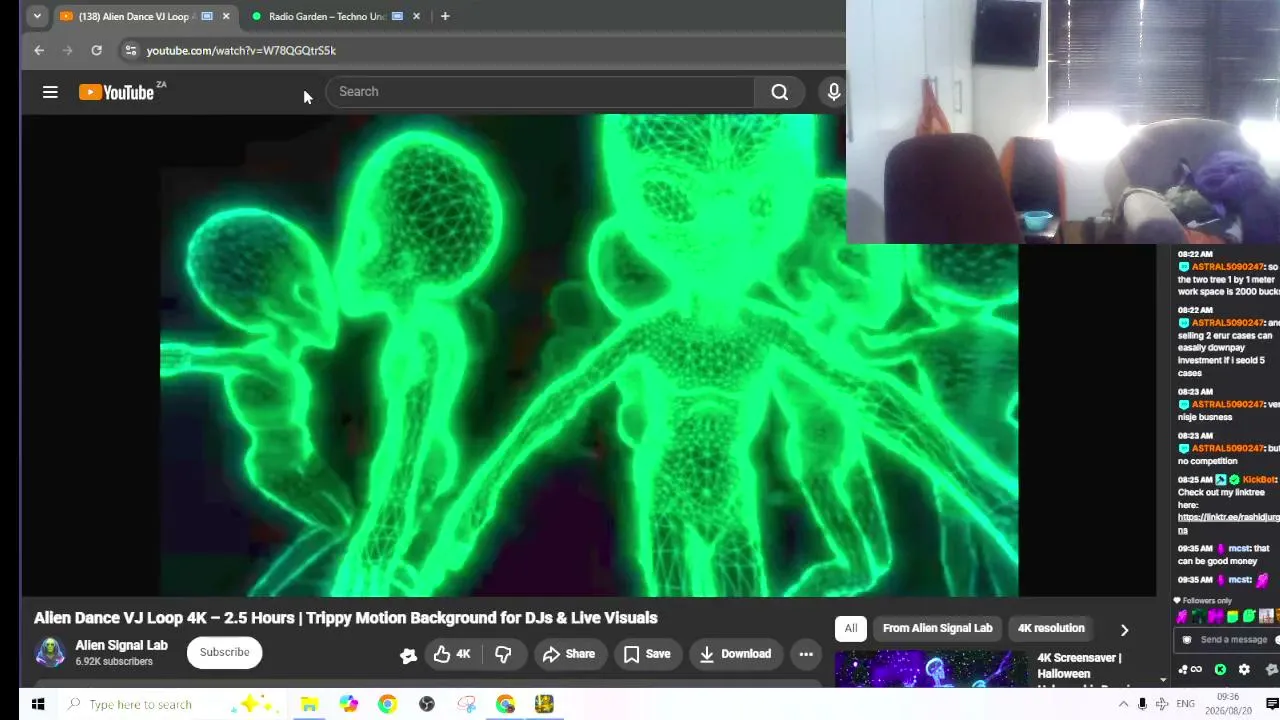Open the Windows Start menu
The width and height of the screenshot is (1280, 720).
point(38,704)
